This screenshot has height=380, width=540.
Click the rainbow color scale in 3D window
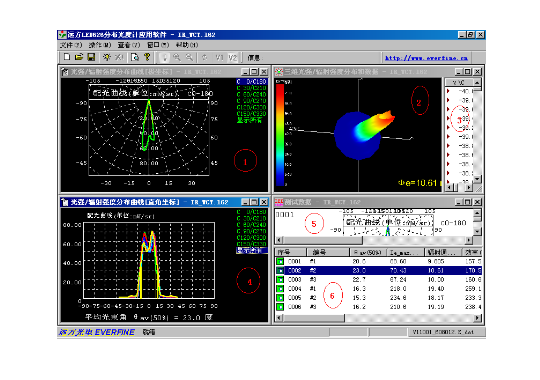click(280, 135)
